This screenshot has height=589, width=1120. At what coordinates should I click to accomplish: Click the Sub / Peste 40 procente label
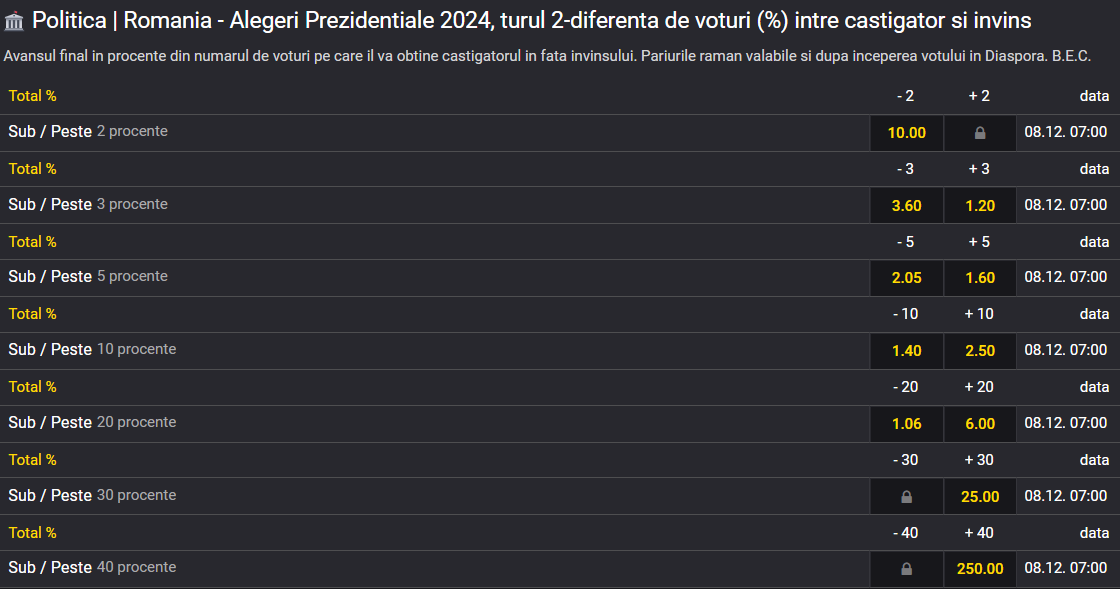92,568
